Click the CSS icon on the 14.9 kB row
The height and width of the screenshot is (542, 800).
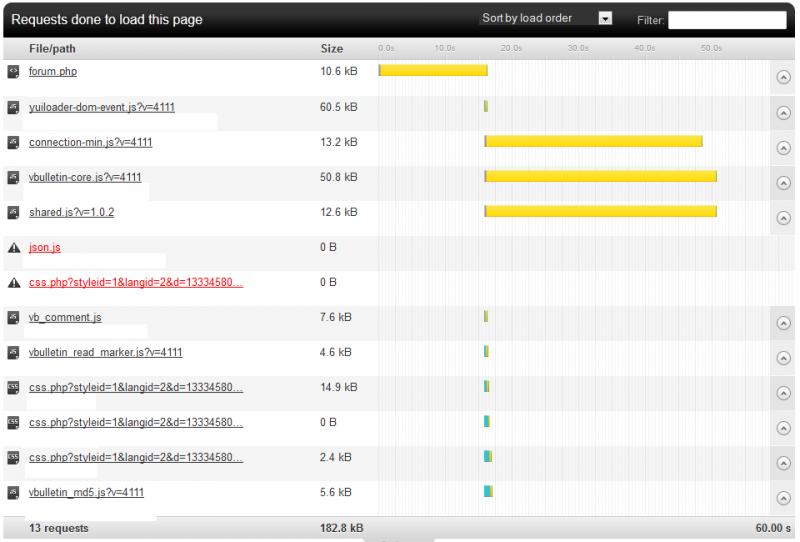tap(13, 387)
